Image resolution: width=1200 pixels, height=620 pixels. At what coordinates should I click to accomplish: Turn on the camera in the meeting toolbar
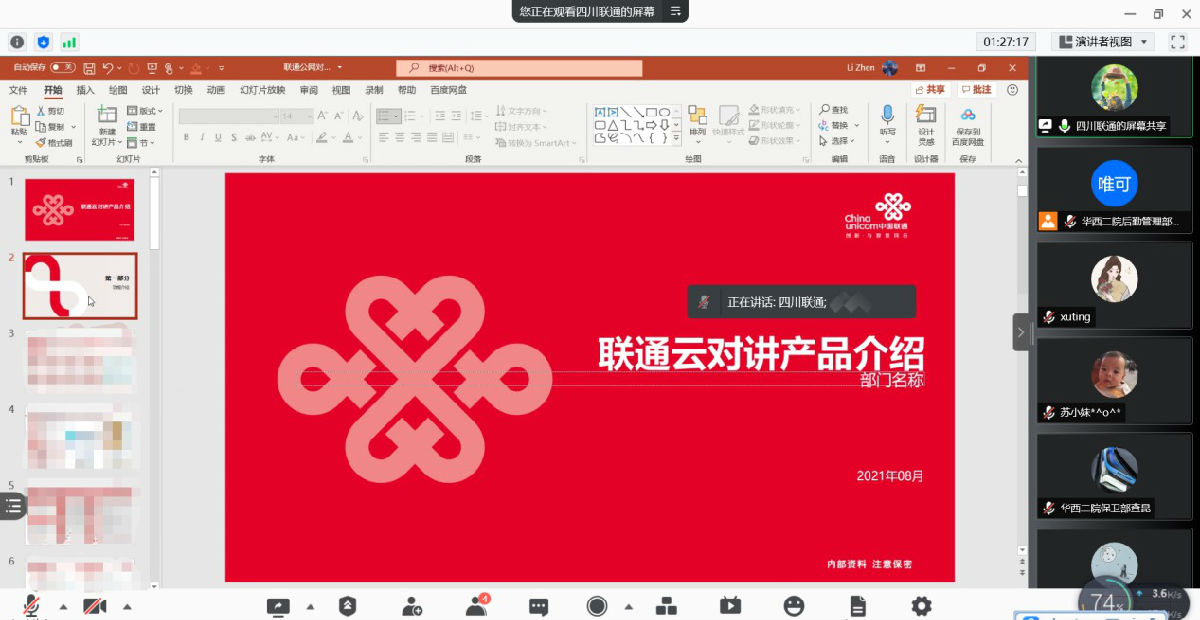pos(95,606)
